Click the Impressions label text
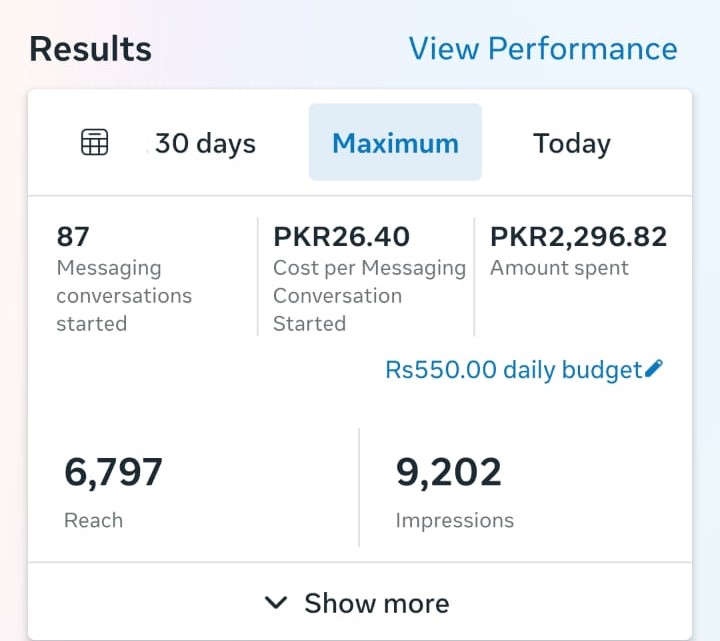This screenshot has height=641, width=720. click(454, 520)
